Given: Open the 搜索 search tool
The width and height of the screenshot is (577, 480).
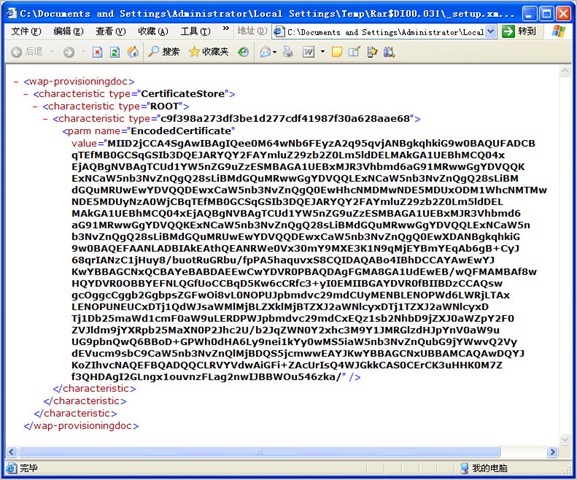Looking at the screenshot, I should click(x=164, y=52).
